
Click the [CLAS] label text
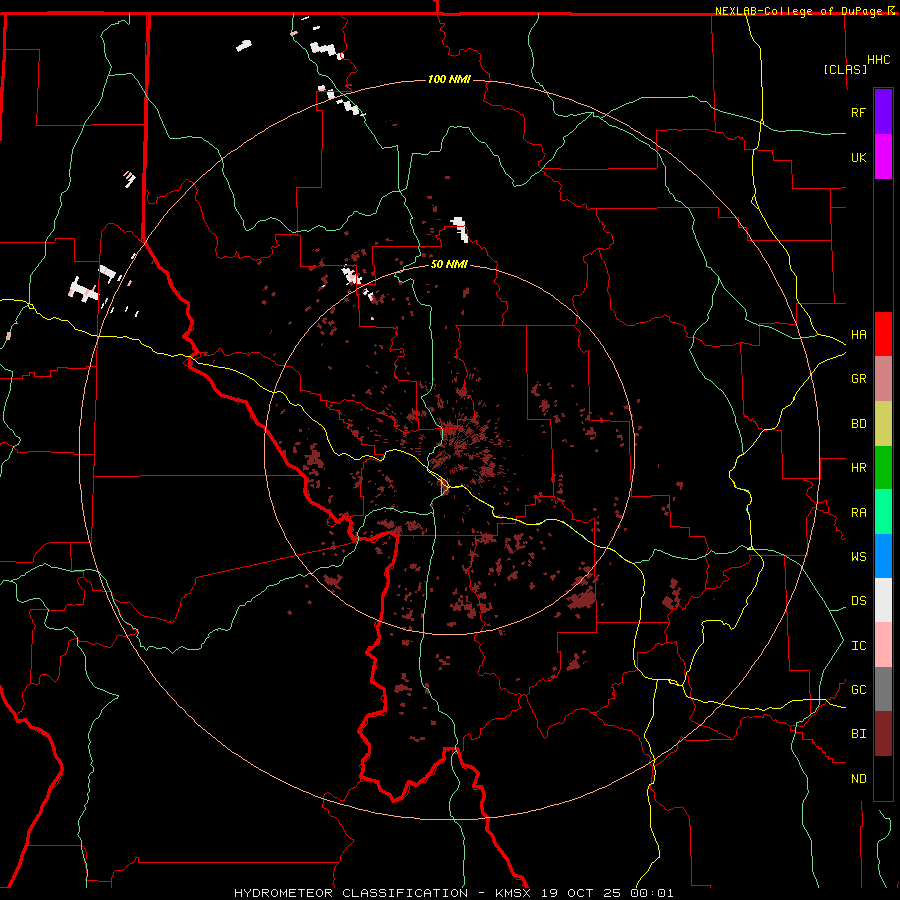(845, 69)
